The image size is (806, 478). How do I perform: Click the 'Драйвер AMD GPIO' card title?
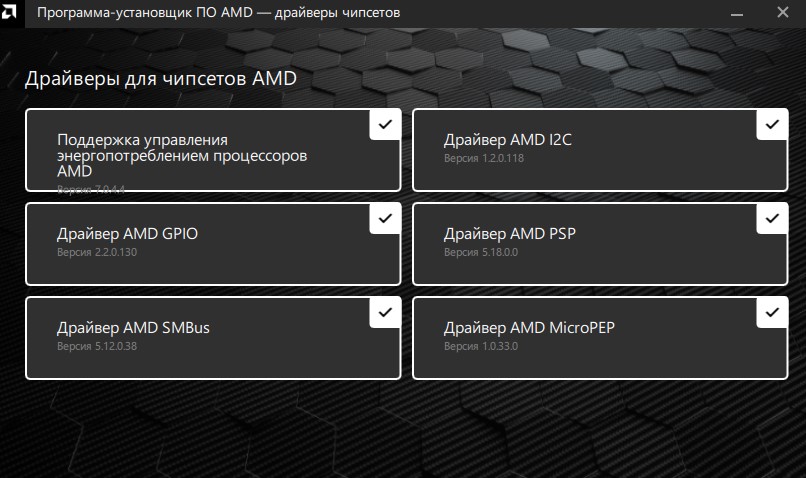click(x=127, y=234)
